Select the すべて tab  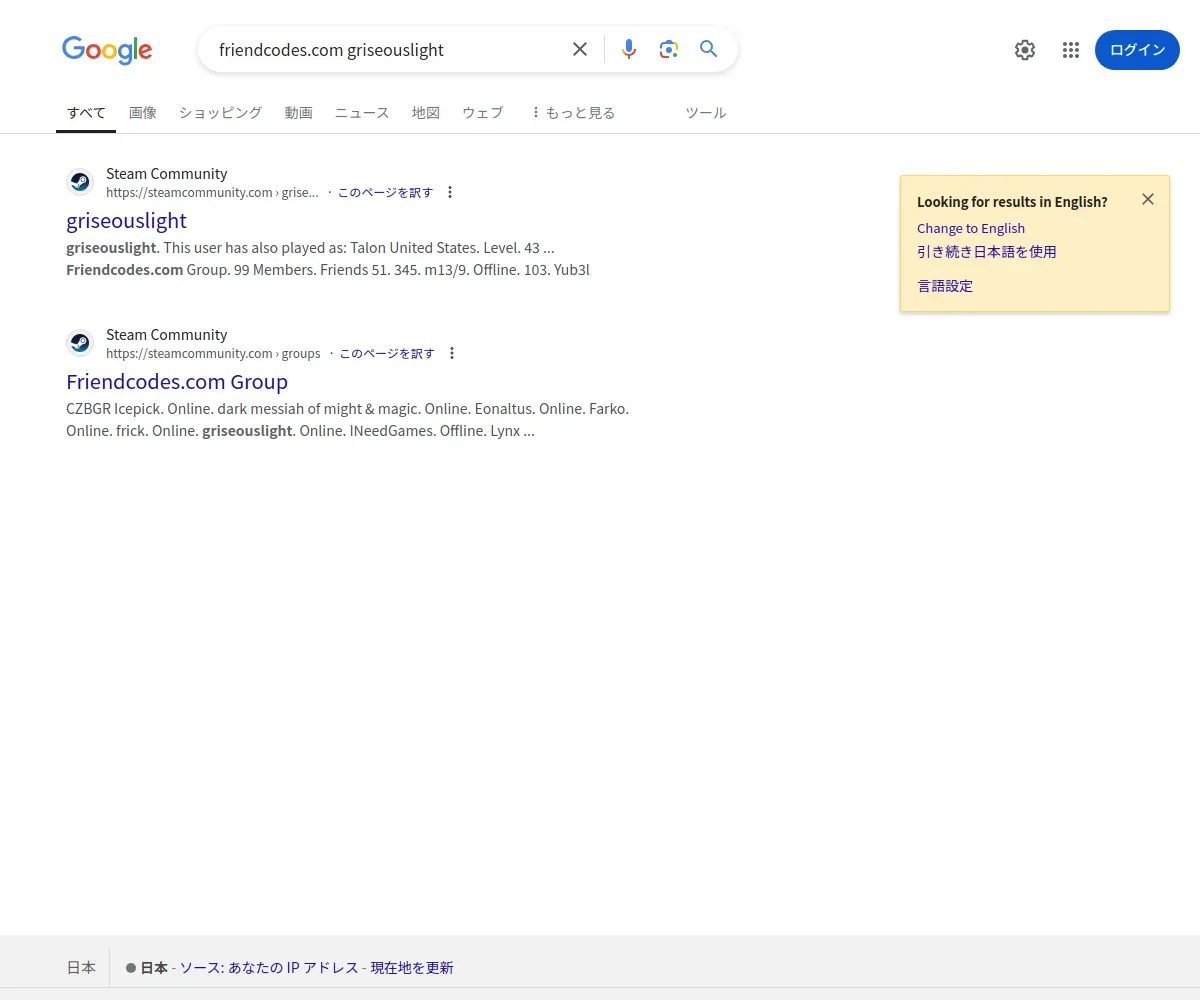tap(86, 113)
